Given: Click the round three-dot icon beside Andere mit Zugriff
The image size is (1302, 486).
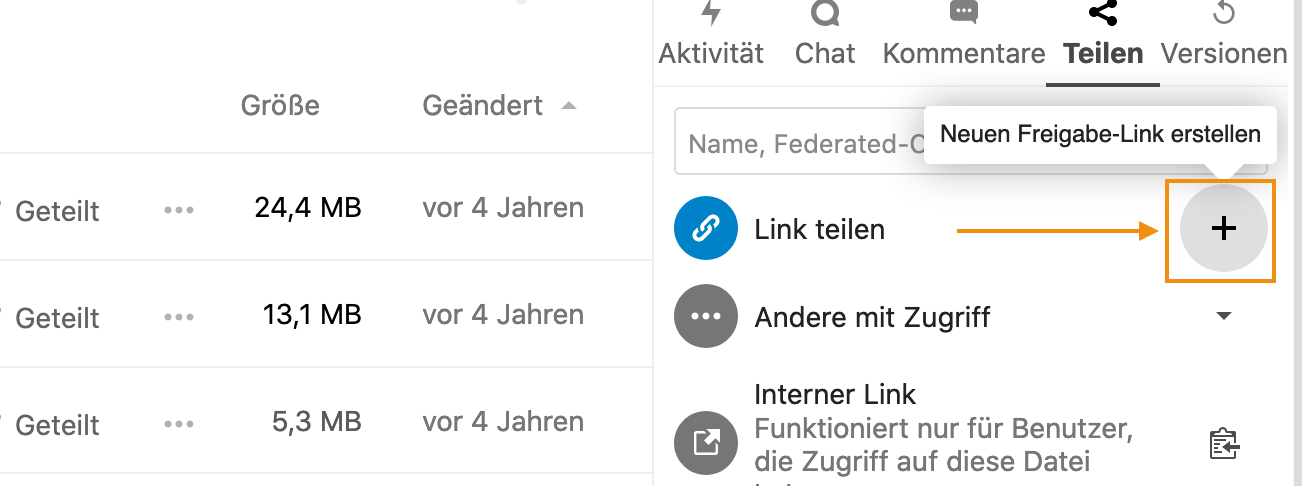Looking at the screenshot, I should [706, 317].
